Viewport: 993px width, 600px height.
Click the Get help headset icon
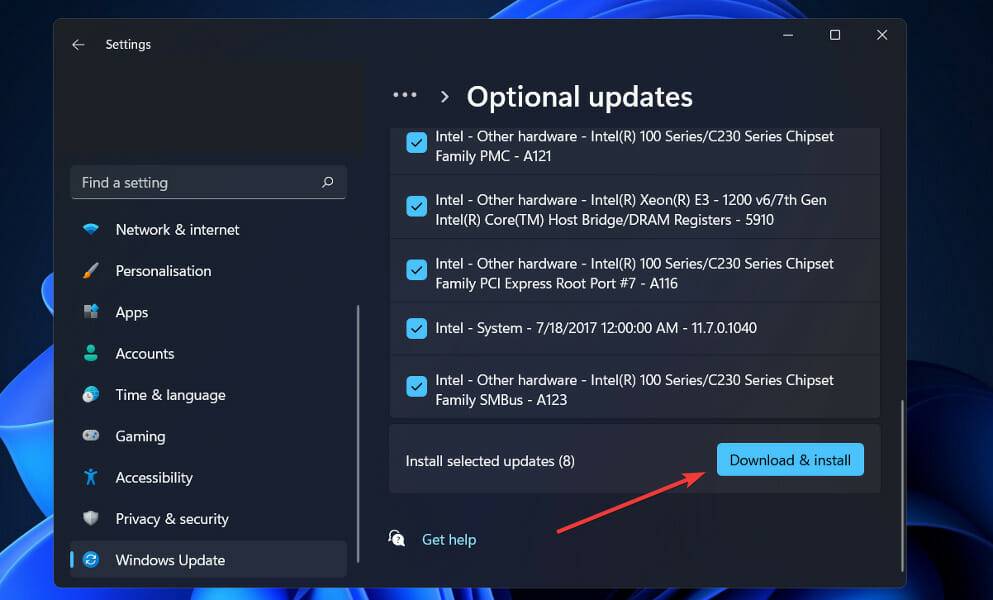396,538
